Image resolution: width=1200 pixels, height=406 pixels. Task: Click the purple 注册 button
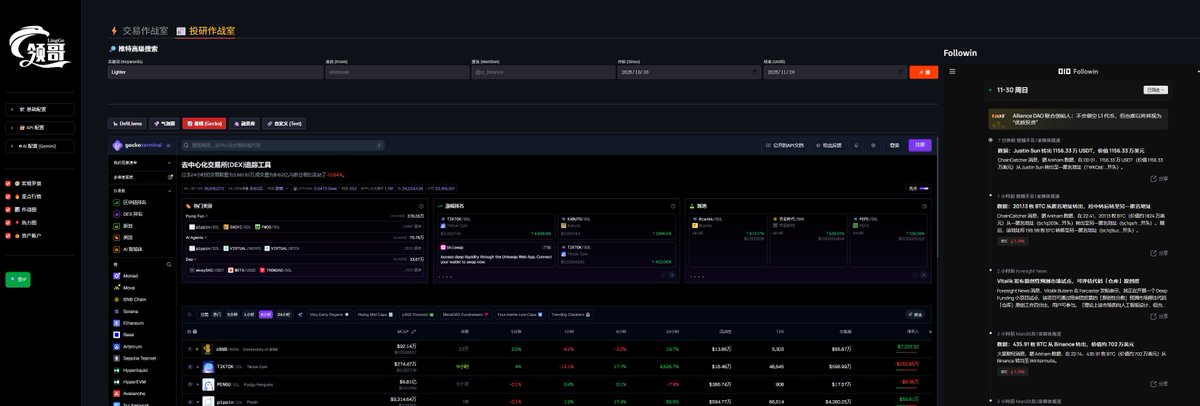tap(919, 145)
